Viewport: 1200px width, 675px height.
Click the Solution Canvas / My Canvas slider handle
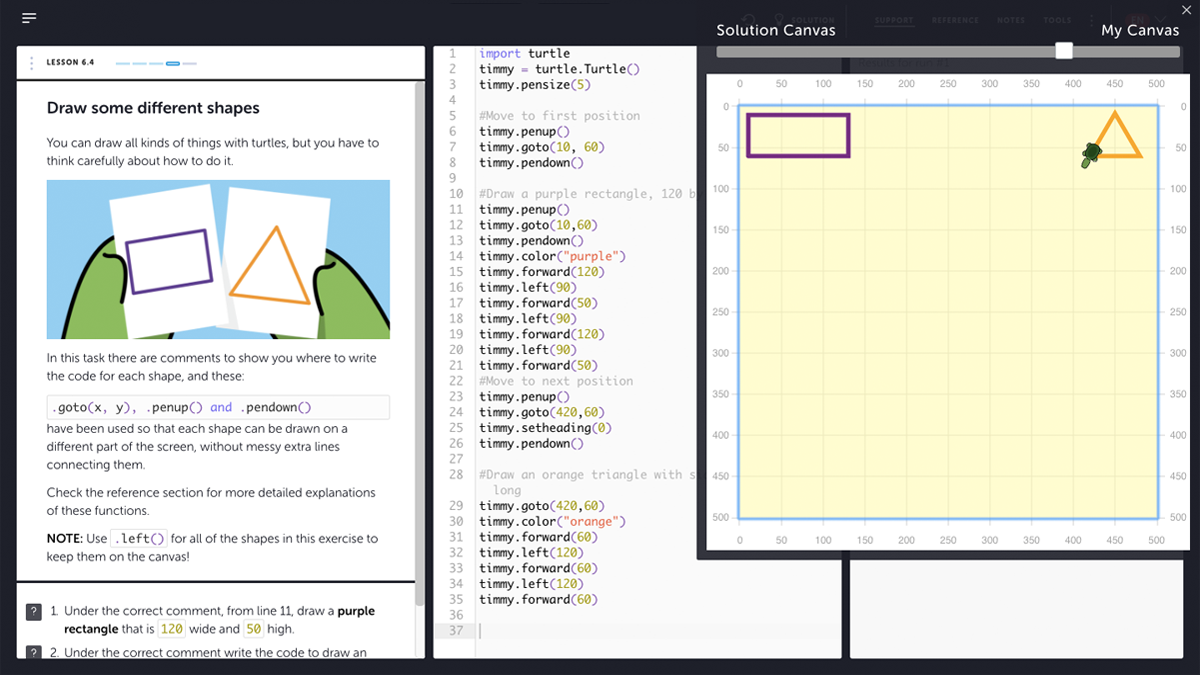pos(1064,51)
